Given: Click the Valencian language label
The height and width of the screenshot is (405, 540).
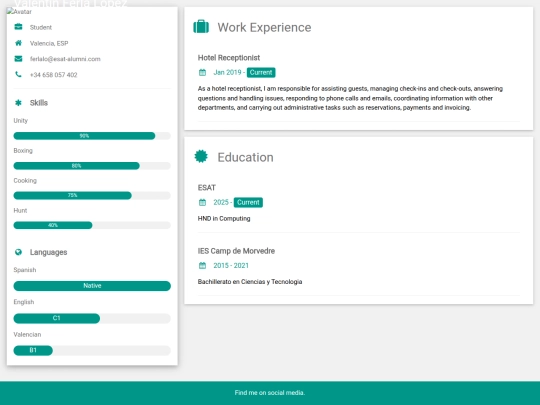Looking at the screenshot, I should (27, 334).
